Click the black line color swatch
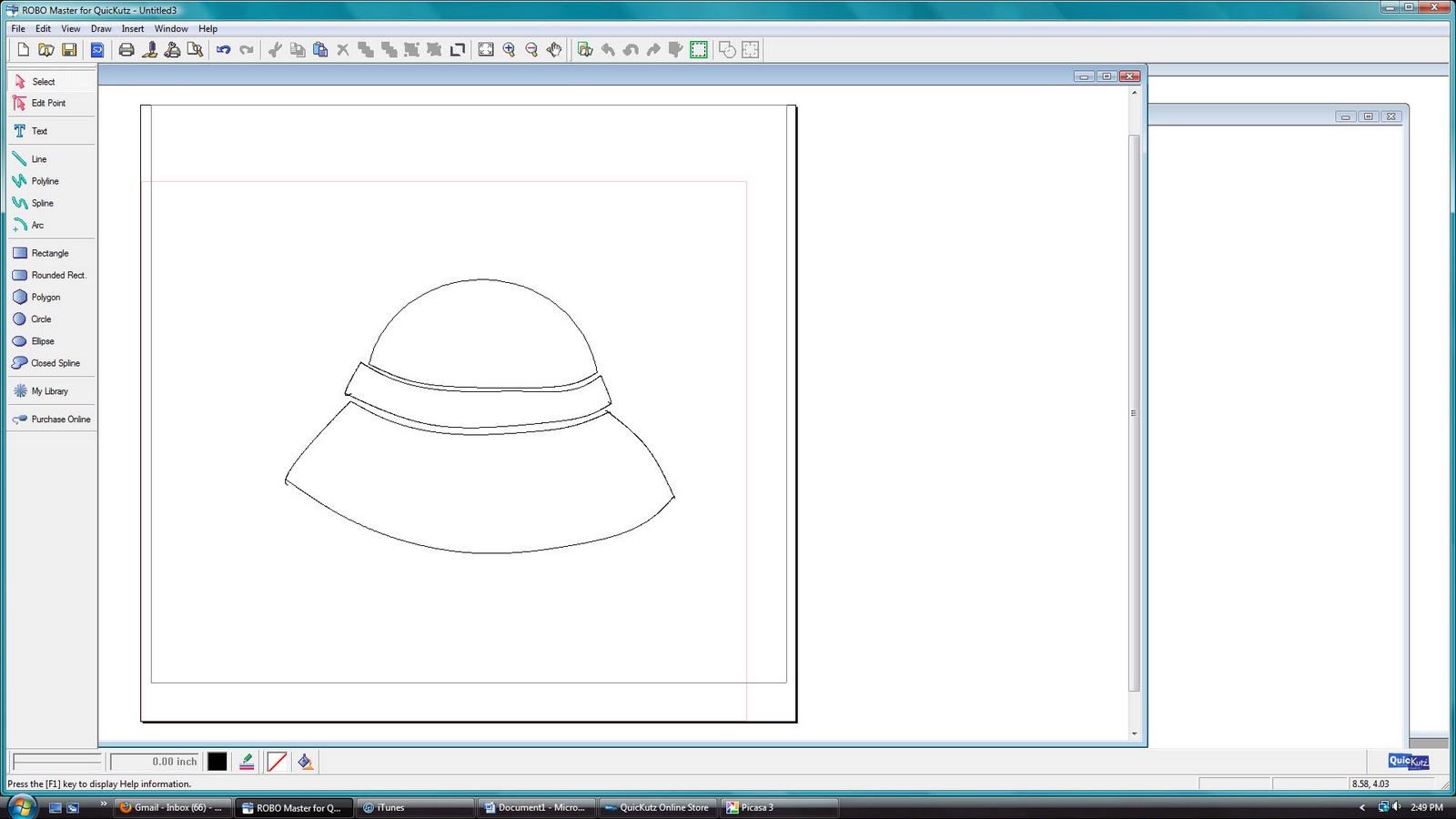The image size is (1456, 819). 217,762
